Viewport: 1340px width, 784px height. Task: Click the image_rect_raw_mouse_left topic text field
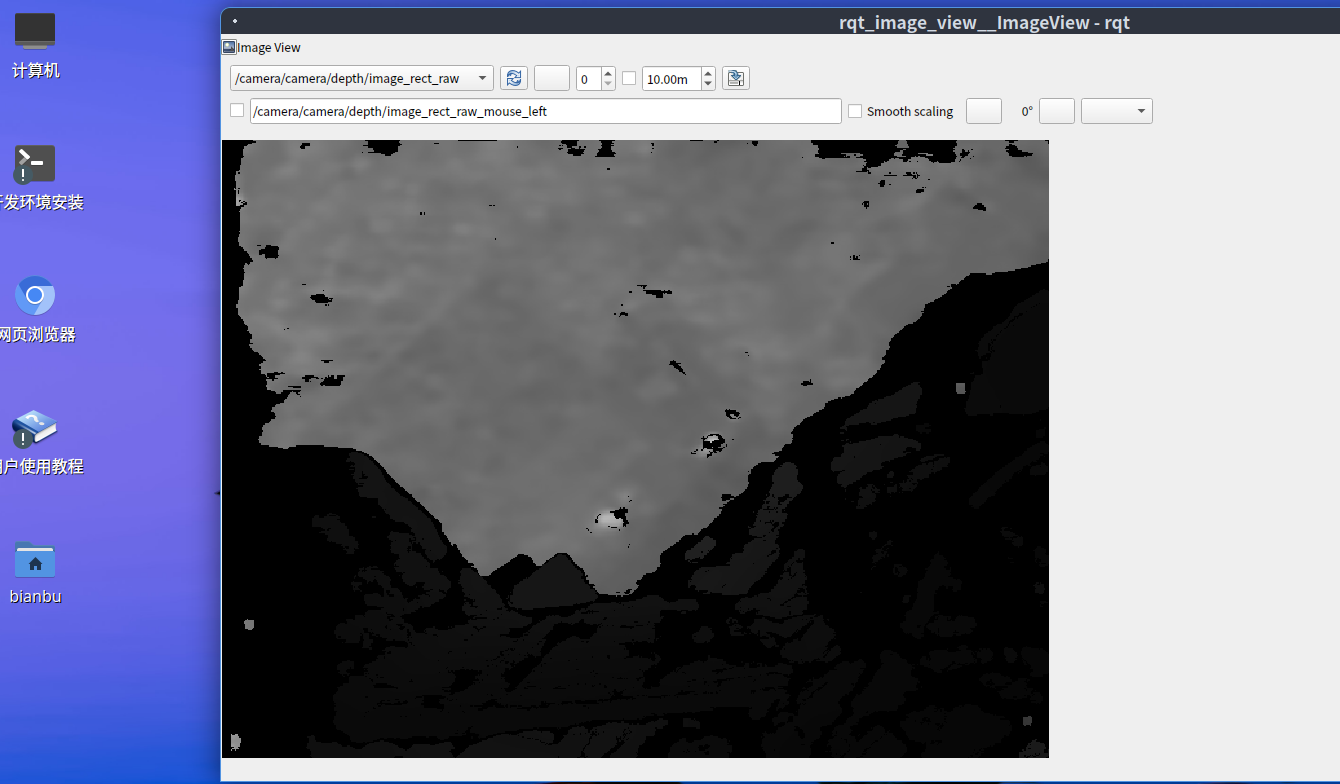point(545,111)
